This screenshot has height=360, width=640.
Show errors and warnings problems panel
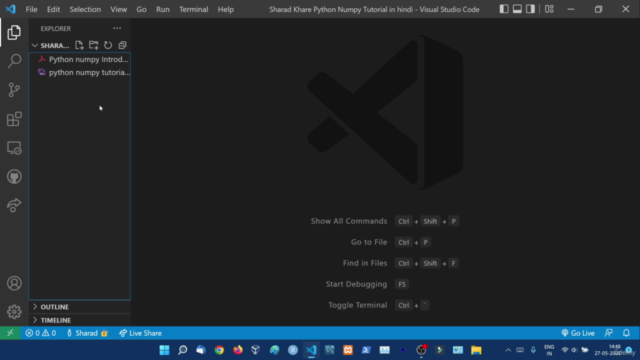tap(40, 333)
